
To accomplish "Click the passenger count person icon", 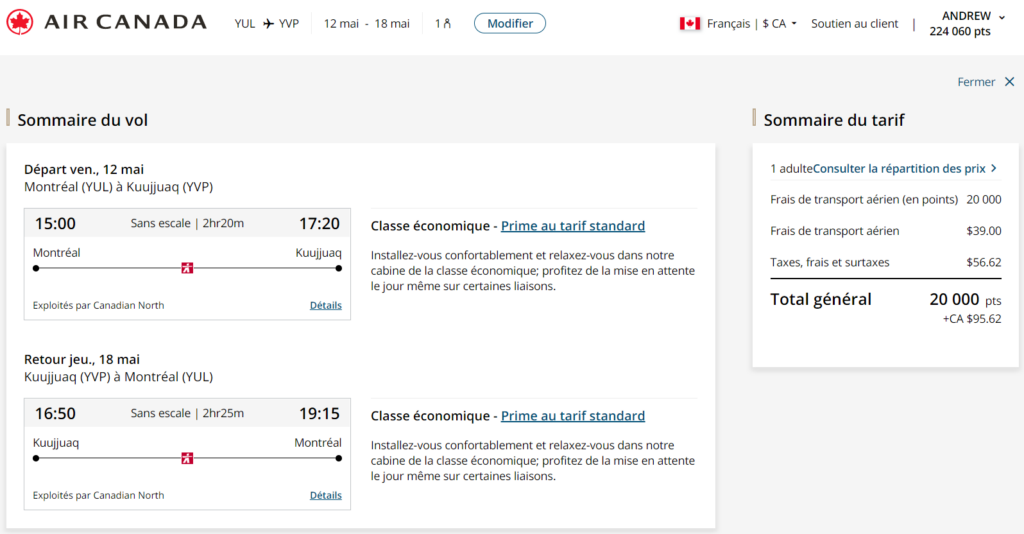I will [x=446, y=23].
